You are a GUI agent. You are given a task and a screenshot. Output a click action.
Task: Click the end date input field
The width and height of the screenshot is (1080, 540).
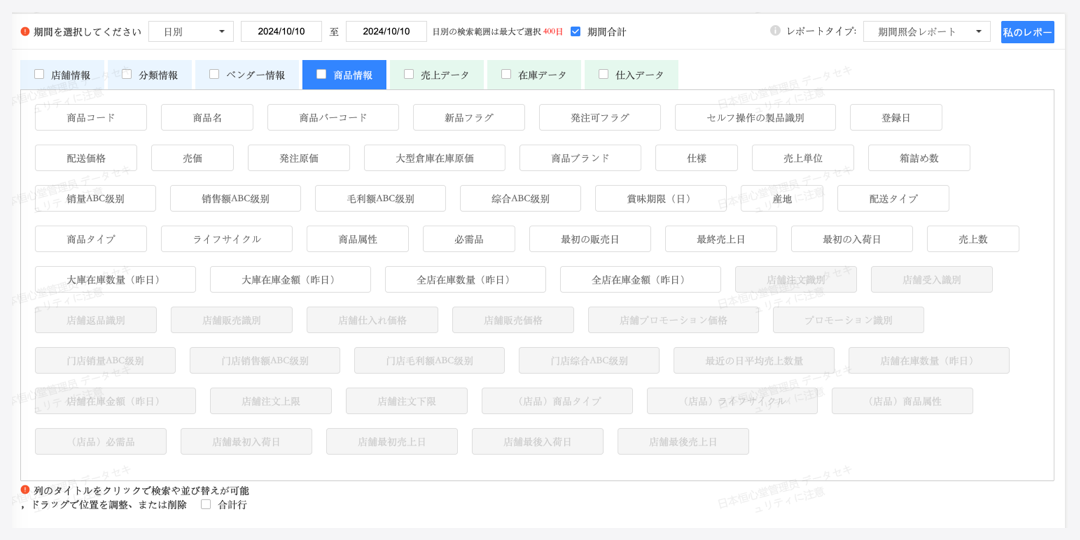click(x=386, y=32)
